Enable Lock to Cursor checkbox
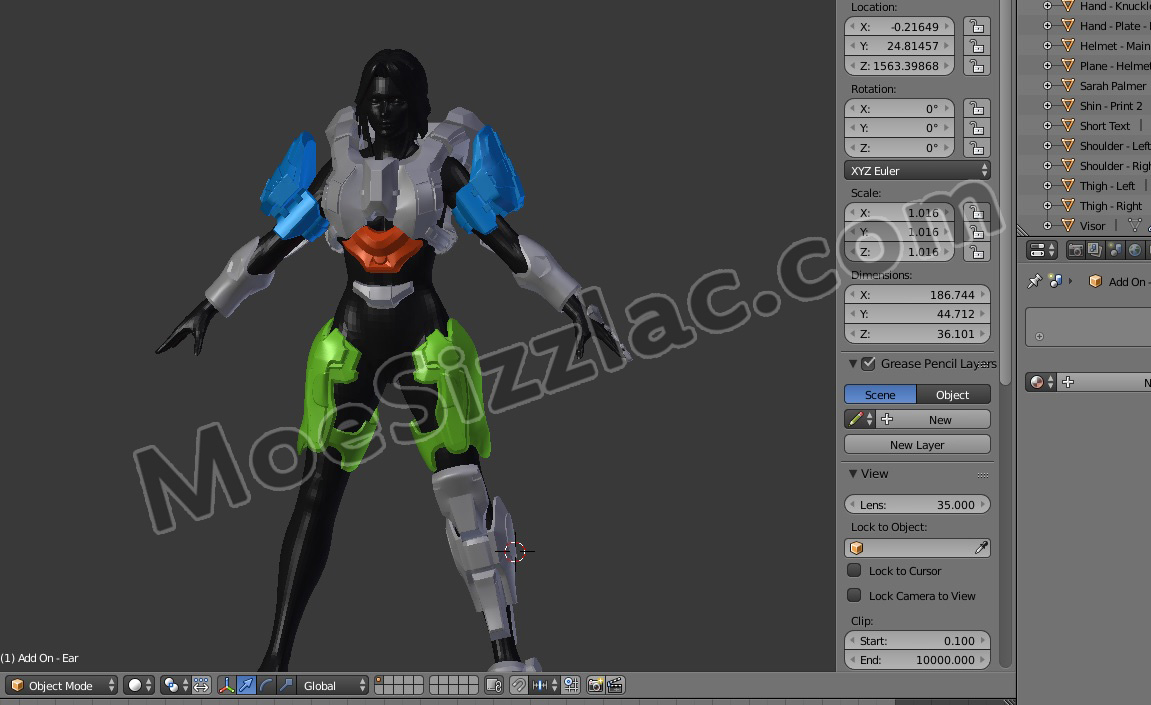Image resolution: width=1151 pixels, height=705 pixels. pos(854,571)
